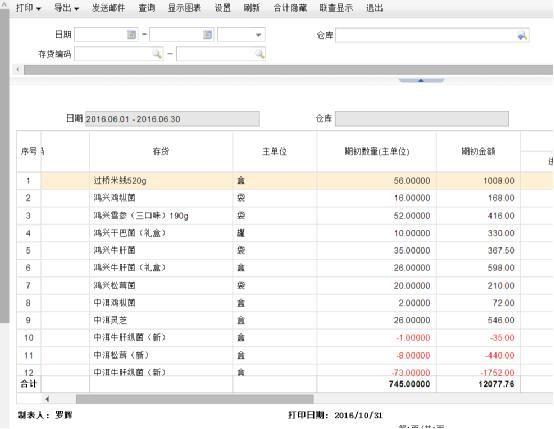Click the first 存货编码 search icon
This screenshot has height=429, width=554.
tap(157, 54)
